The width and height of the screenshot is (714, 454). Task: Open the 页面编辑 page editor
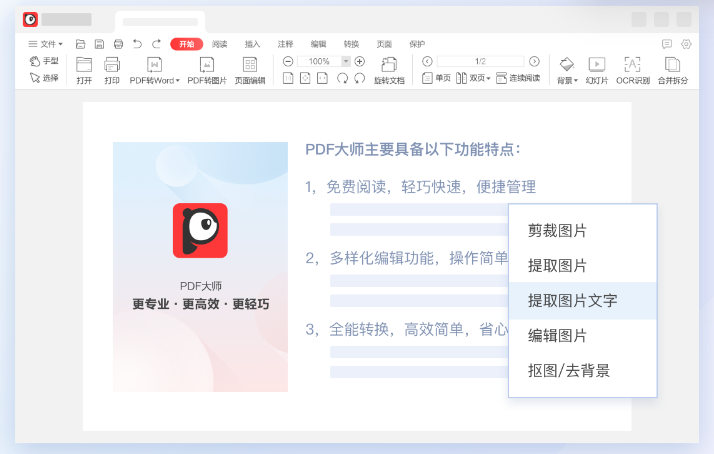[250, 71]
